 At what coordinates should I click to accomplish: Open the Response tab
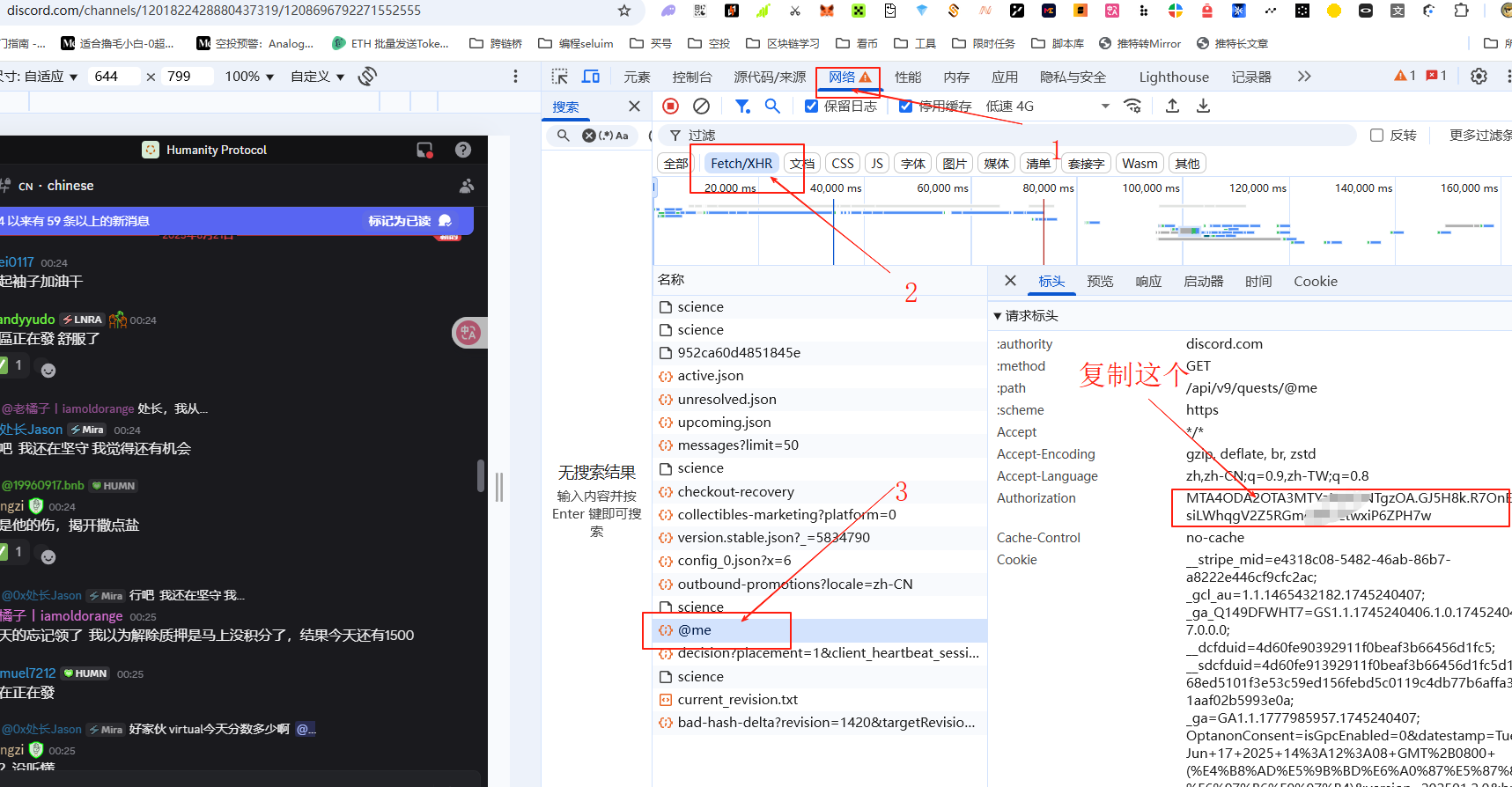1148,282
